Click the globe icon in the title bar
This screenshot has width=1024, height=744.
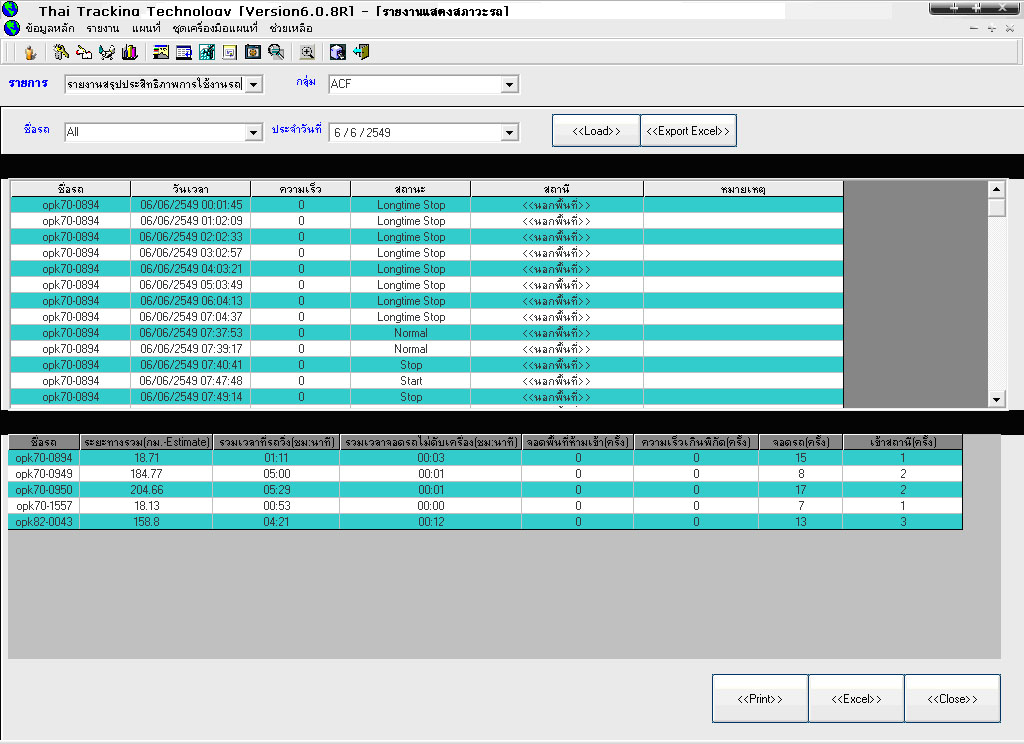(10, 9)
